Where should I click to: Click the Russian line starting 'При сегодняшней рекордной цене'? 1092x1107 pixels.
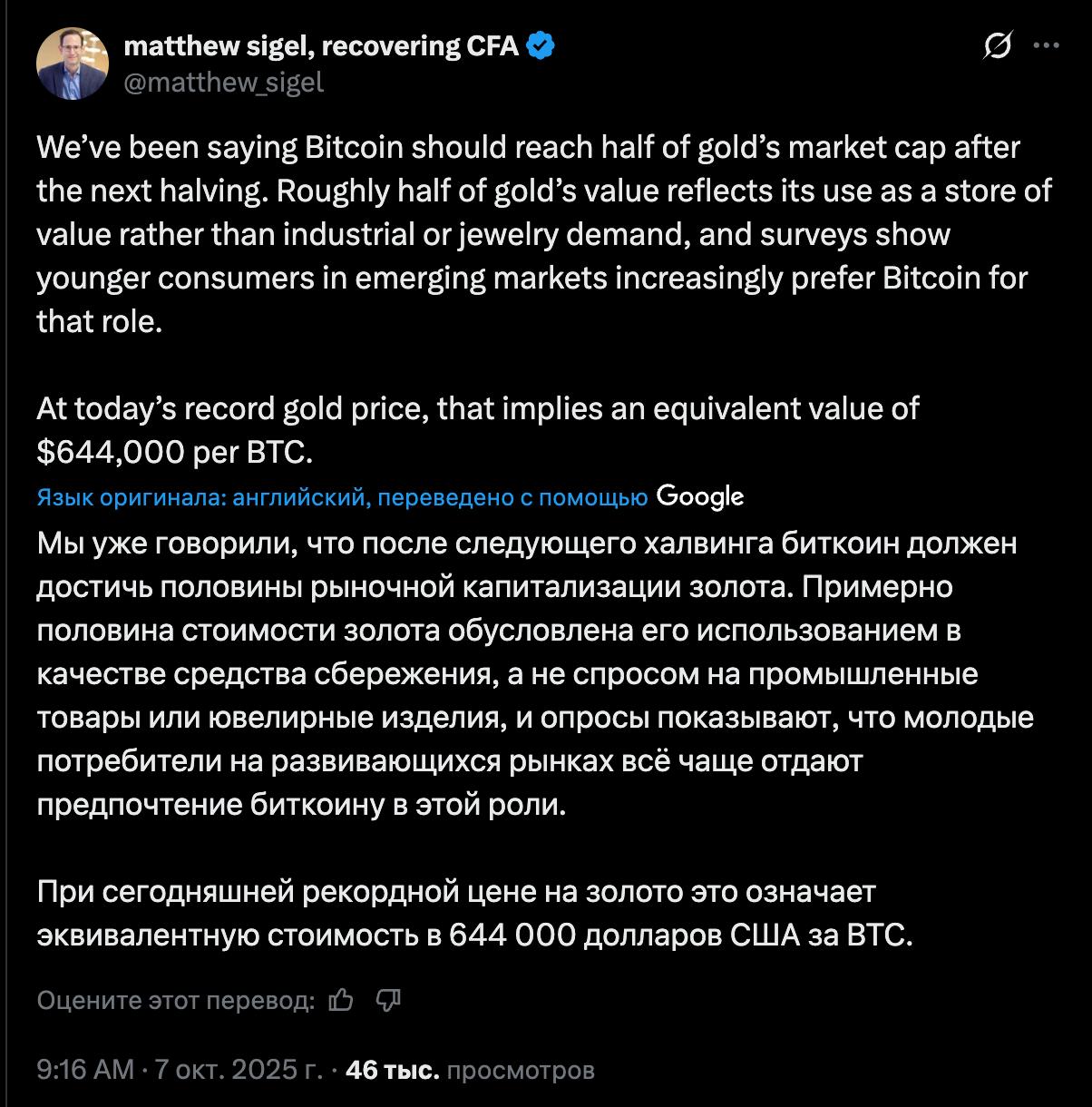456,892
